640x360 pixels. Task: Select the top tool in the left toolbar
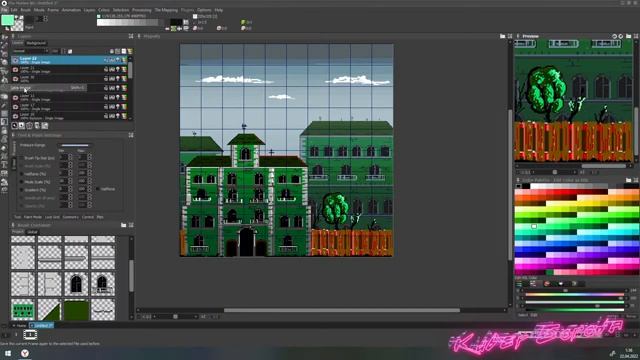(4, 37)
